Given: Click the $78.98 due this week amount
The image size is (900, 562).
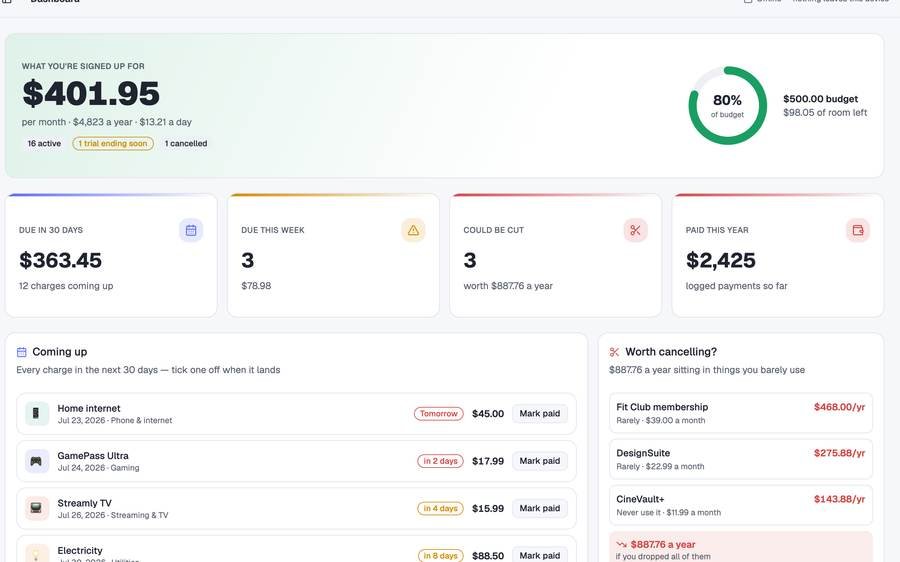Looking at the screenshot, I should coord(256,286).
